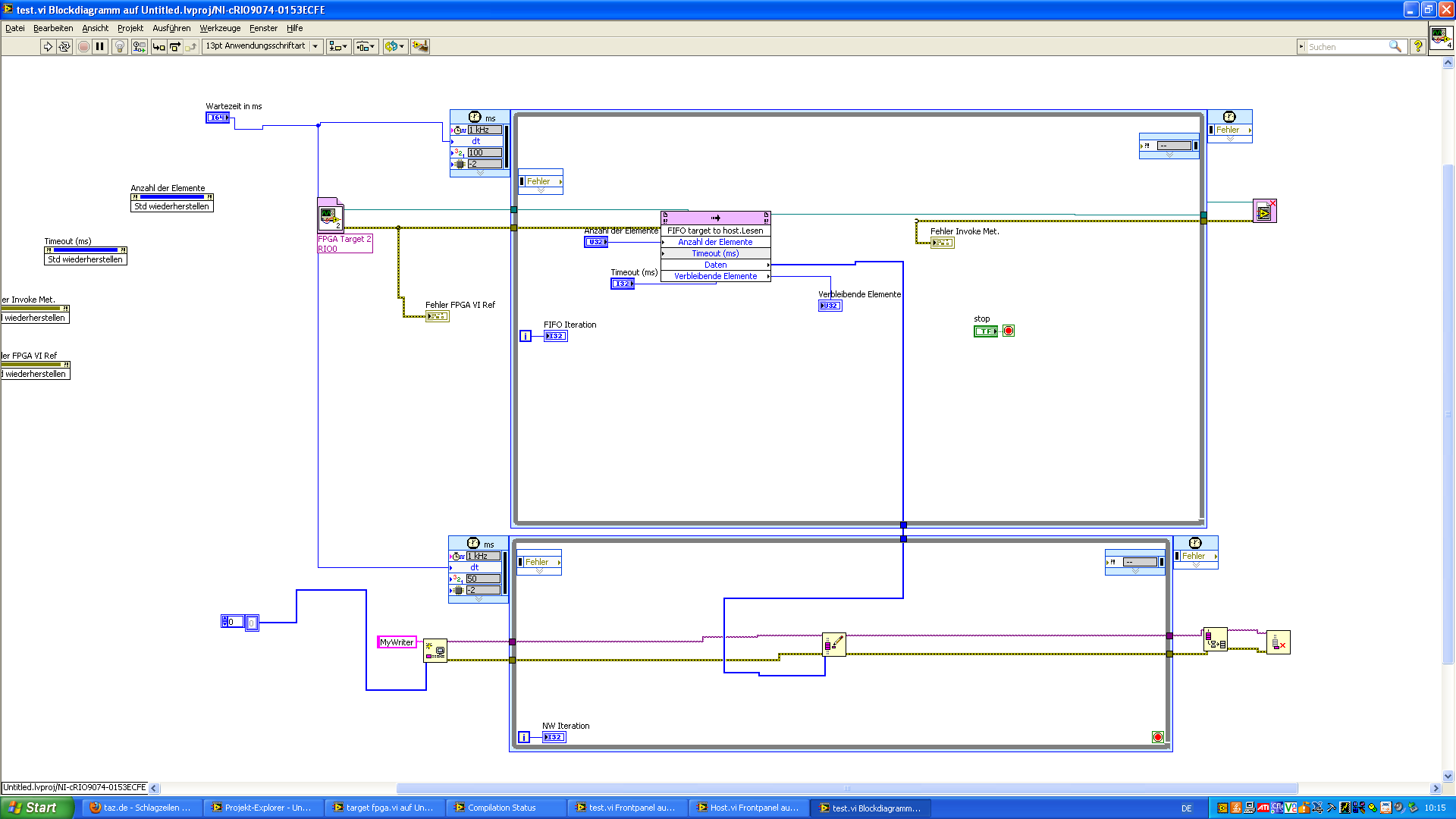Click the stop boolean terminal
The image size is (1456, 819).
click(x=985, y=331)
